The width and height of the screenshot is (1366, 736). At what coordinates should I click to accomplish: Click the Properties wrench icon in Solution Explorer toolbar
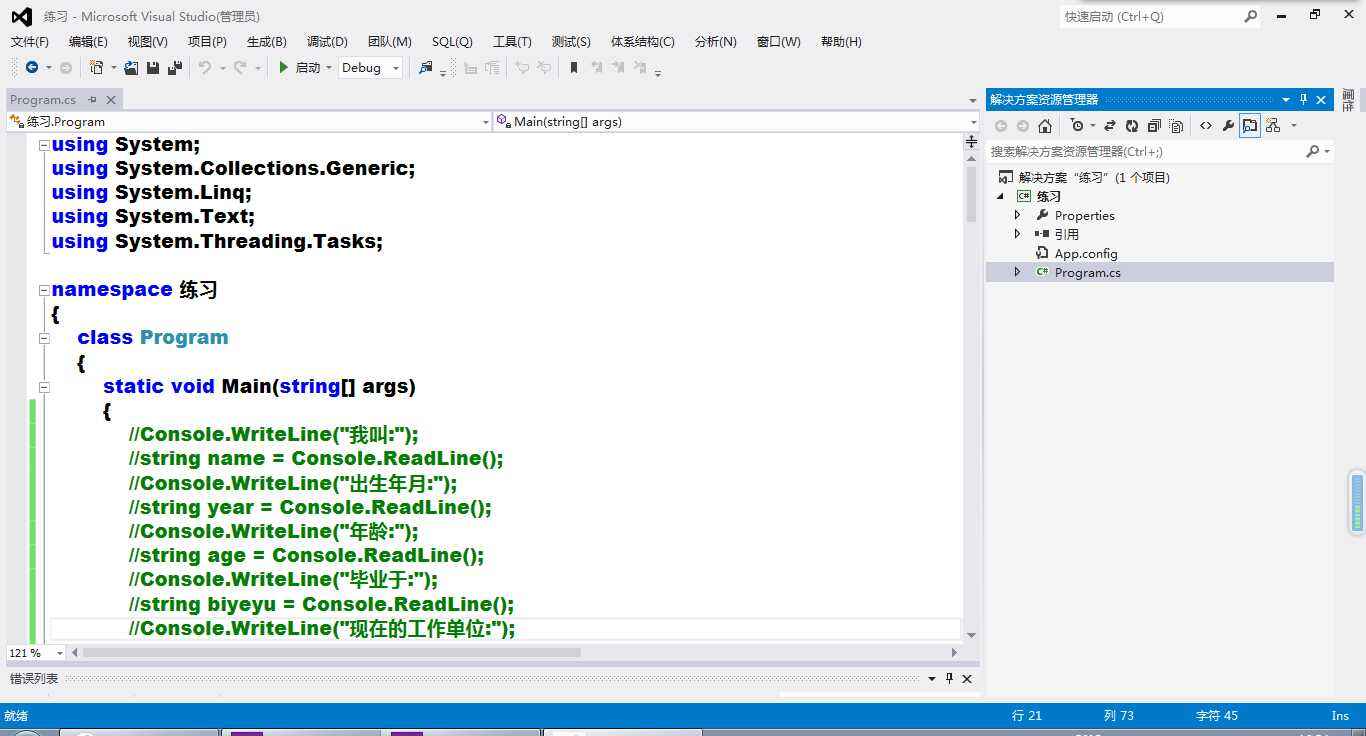[x=1228, y=126]
